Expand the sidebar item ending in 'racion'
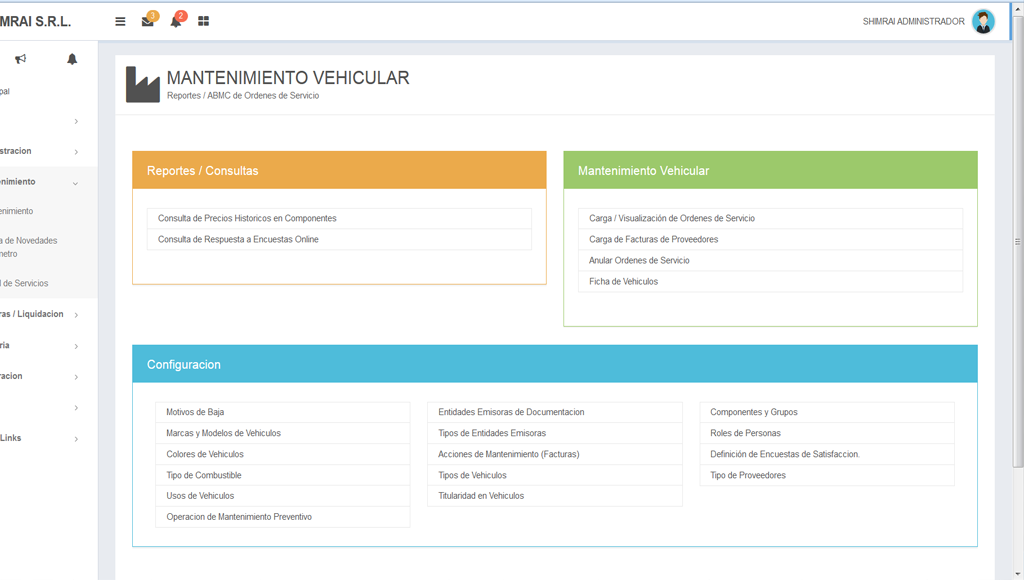Screen dimensions: 1024x580 point(39,376)
